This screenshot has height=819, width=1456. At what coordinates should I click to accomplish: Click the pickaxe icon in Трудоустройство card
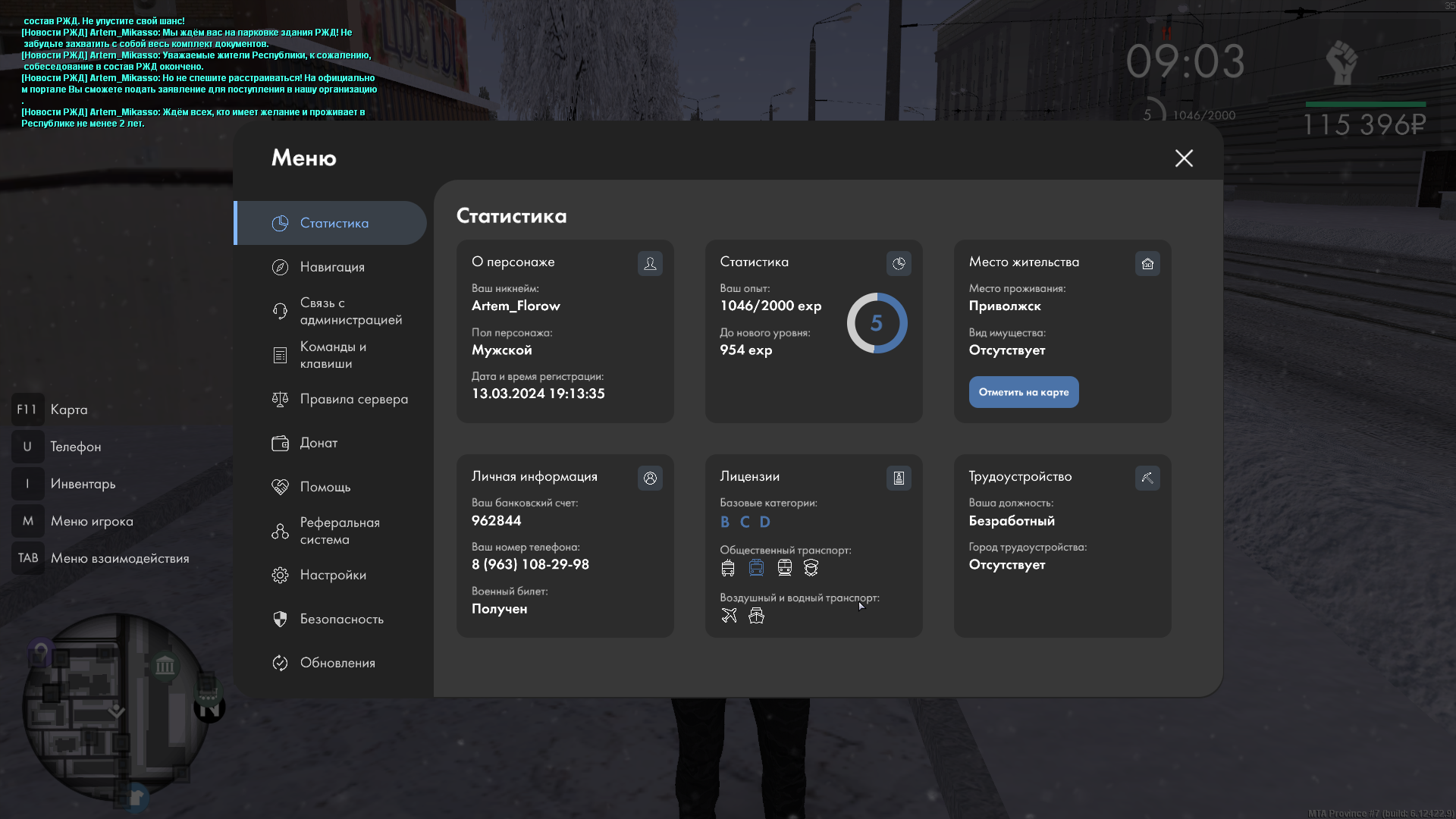(1147, 478)
